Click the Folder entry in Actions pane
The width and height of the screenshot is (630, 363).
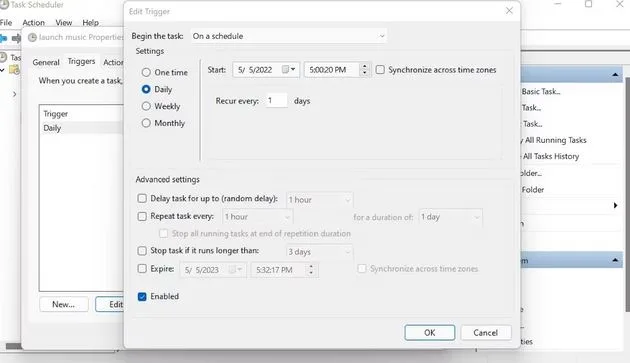pyautogui.click(x=533, y=190)
